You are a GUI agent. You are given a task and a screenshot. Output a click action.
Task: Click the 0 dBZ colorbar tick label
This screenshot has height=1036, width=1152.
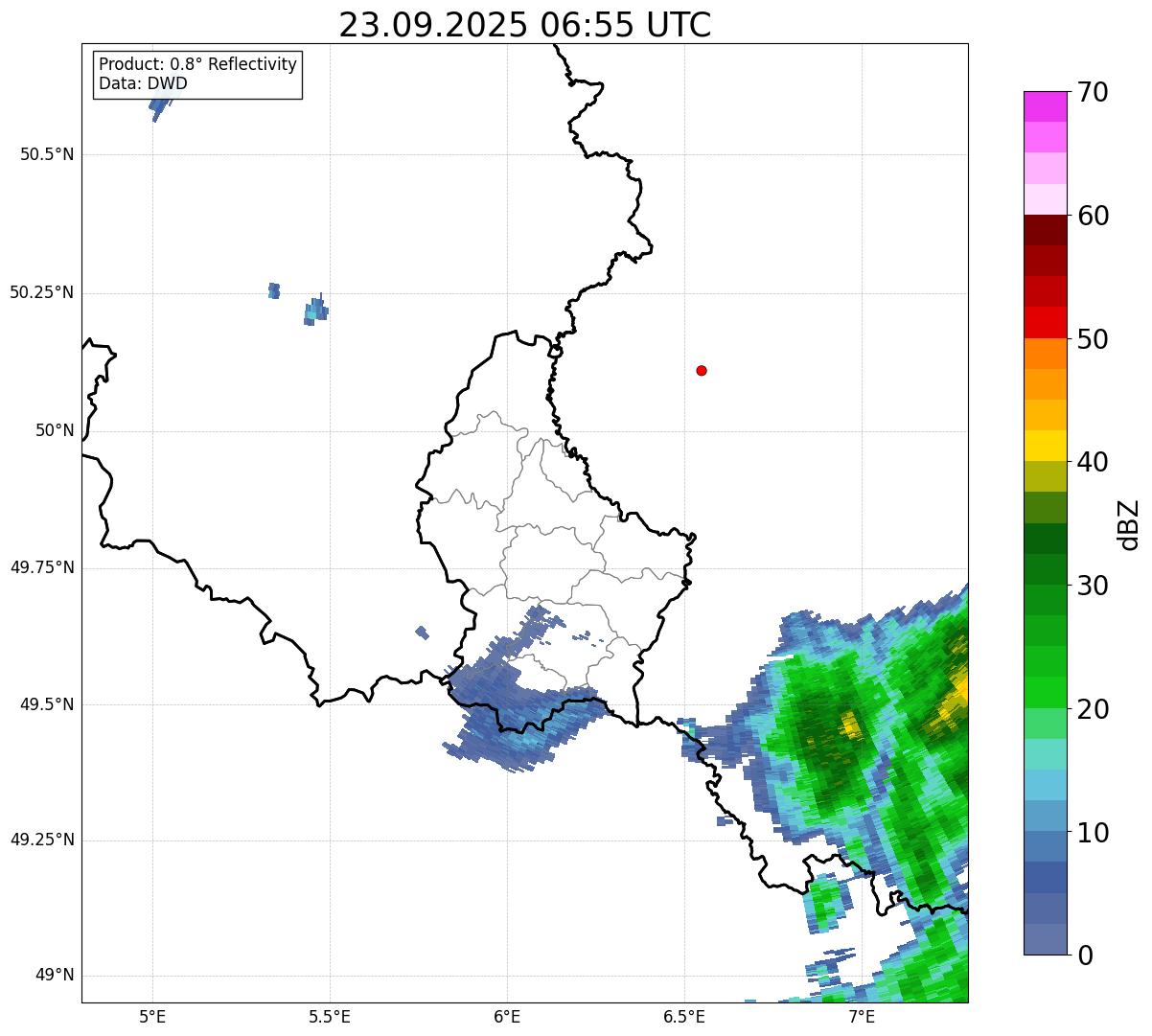(1084, 955)
